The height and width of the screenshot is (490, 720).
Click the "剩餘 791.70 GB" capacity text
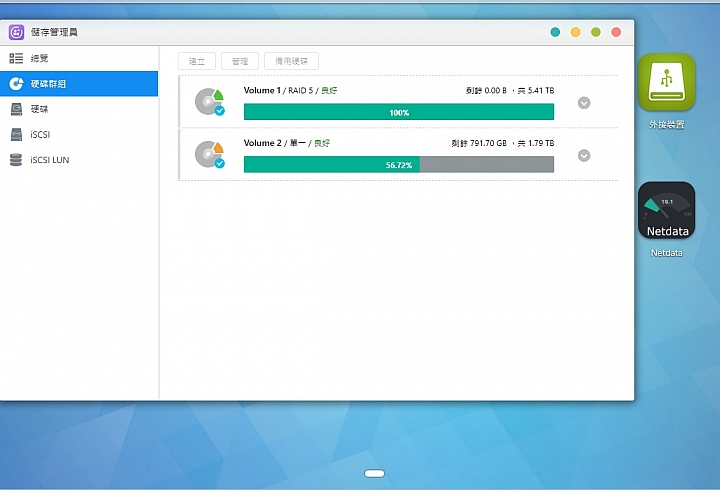pos(479,143)
